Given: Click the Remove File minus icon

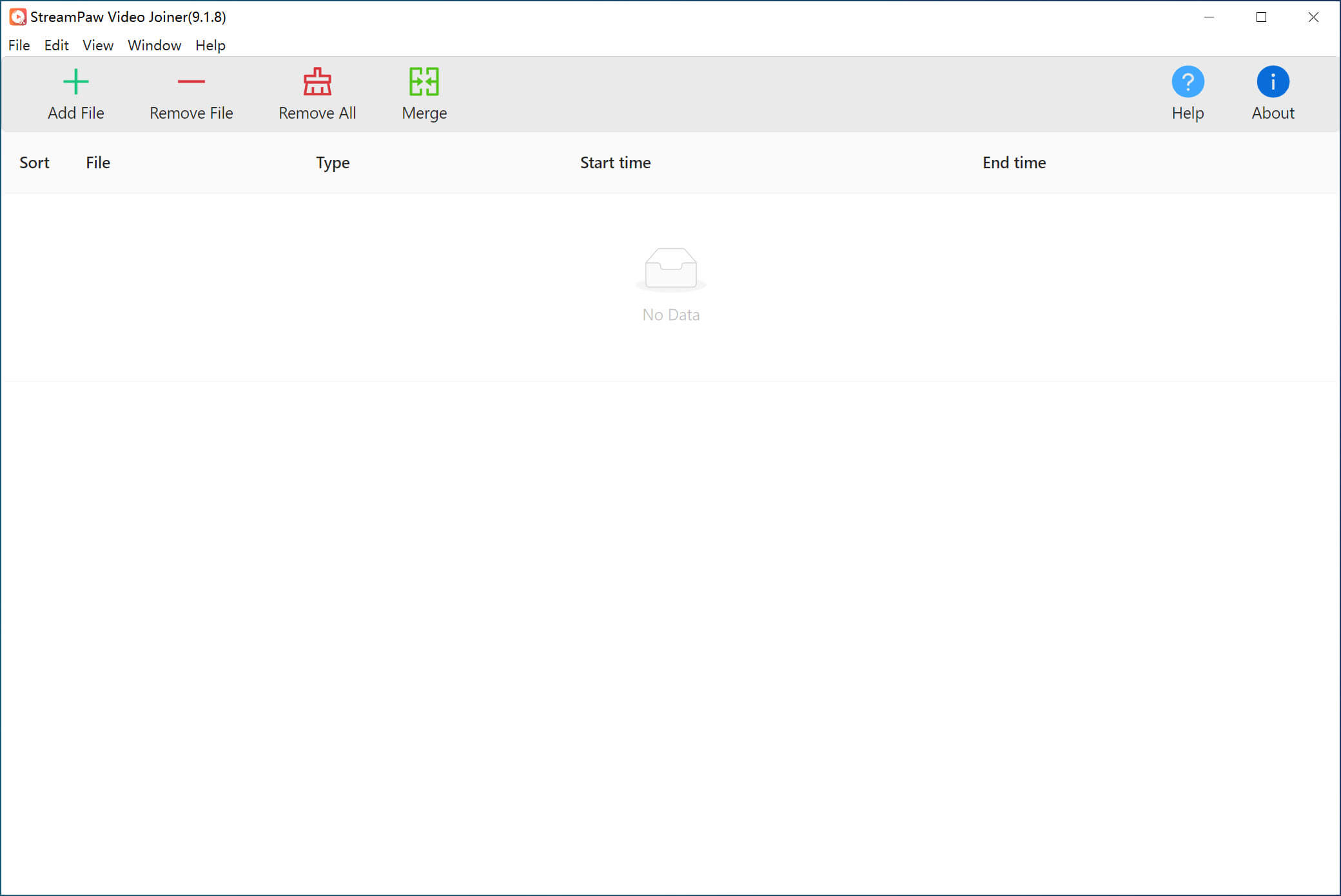Looking at the screenshot, I should pyautogui.click(x=190, y=81).
